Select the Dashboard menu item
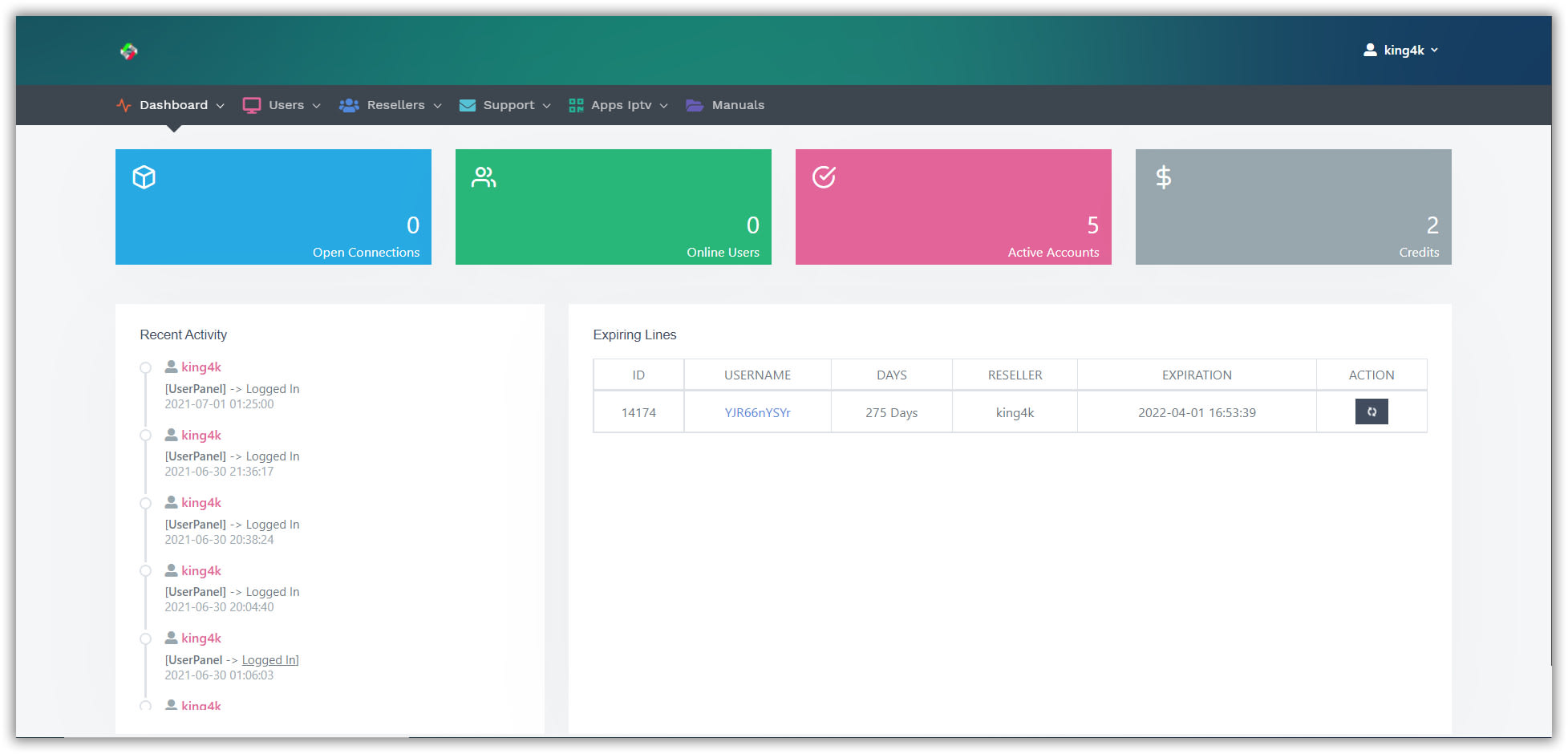Viewport: 1568px width, 754px height. point(173,104)
